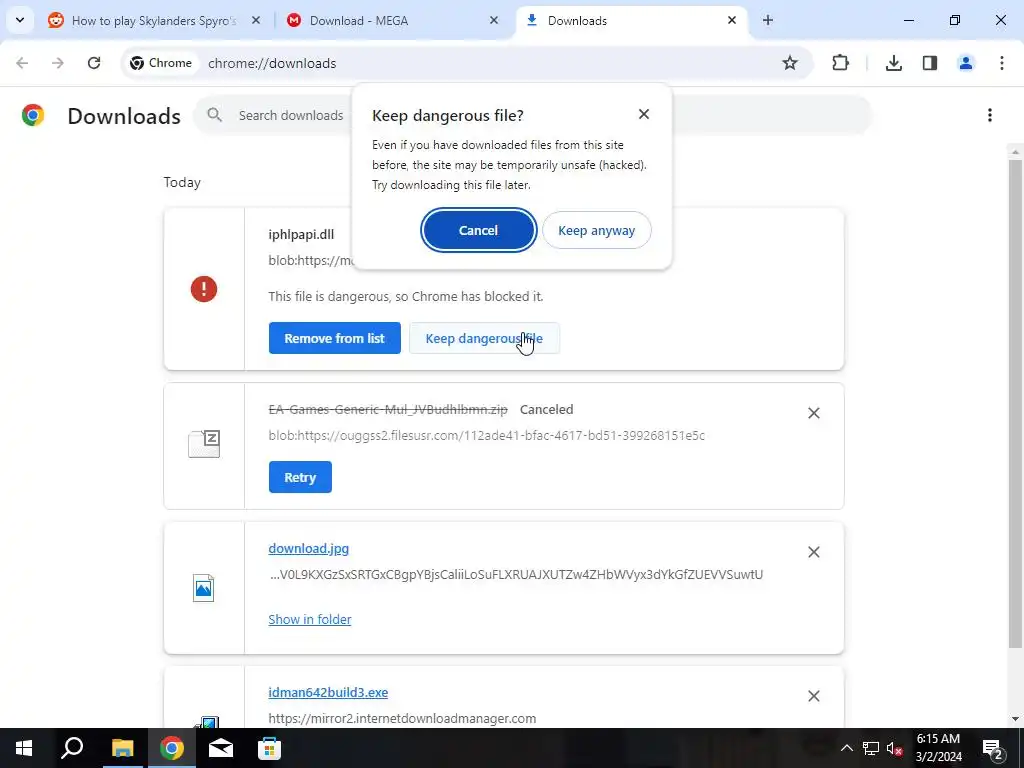Close the Skylanders Spyro's Reddit tab

click(256, 20)
